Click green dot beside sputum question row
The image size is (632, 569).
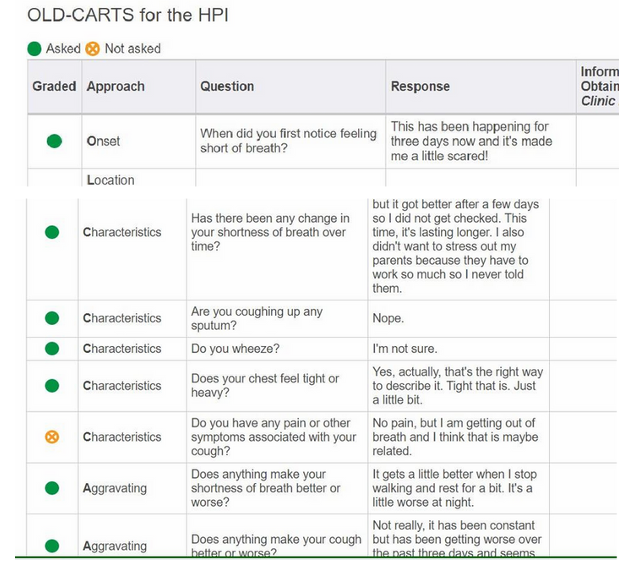(52, 318)
